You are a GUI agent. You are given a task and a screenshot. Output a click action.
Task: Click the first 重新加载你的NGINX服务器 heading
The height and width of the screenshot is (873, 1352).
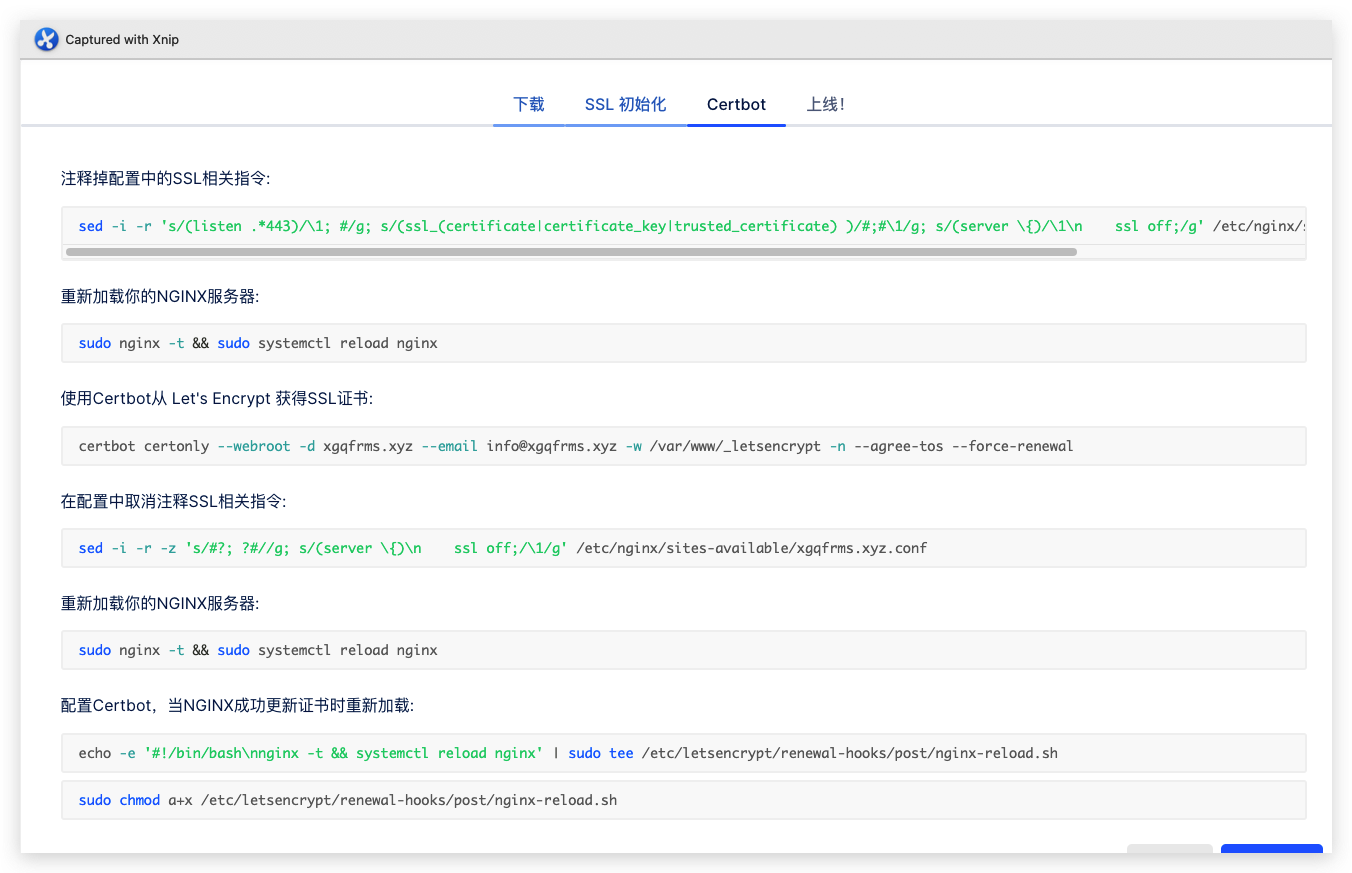(x=160, y=296)
